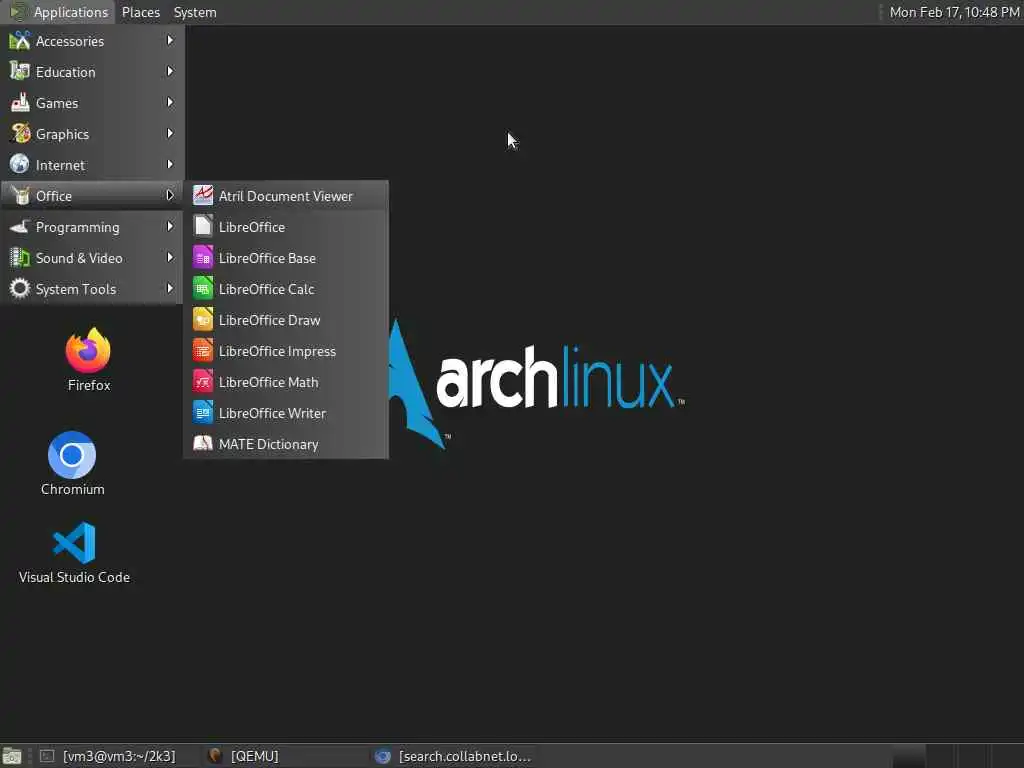The image size is (1024, 768).
Task: Click the terminal icon in the taskbar
Action: (x=47, y=756)
